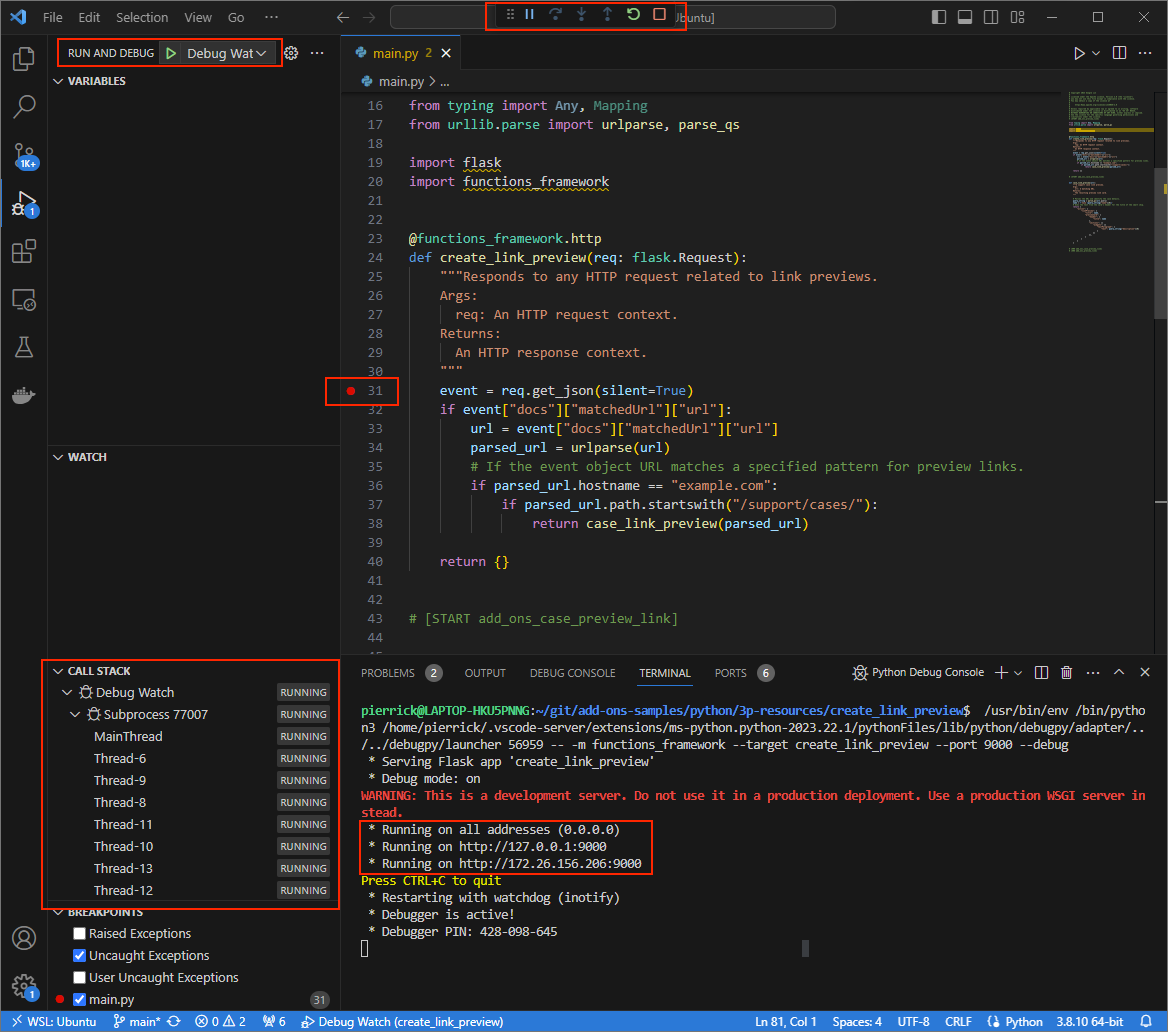Enable User Uncaught Exceptions
Image resolution: width=1168 pixels, height=1032 pixels.
(x=77, y=977)
